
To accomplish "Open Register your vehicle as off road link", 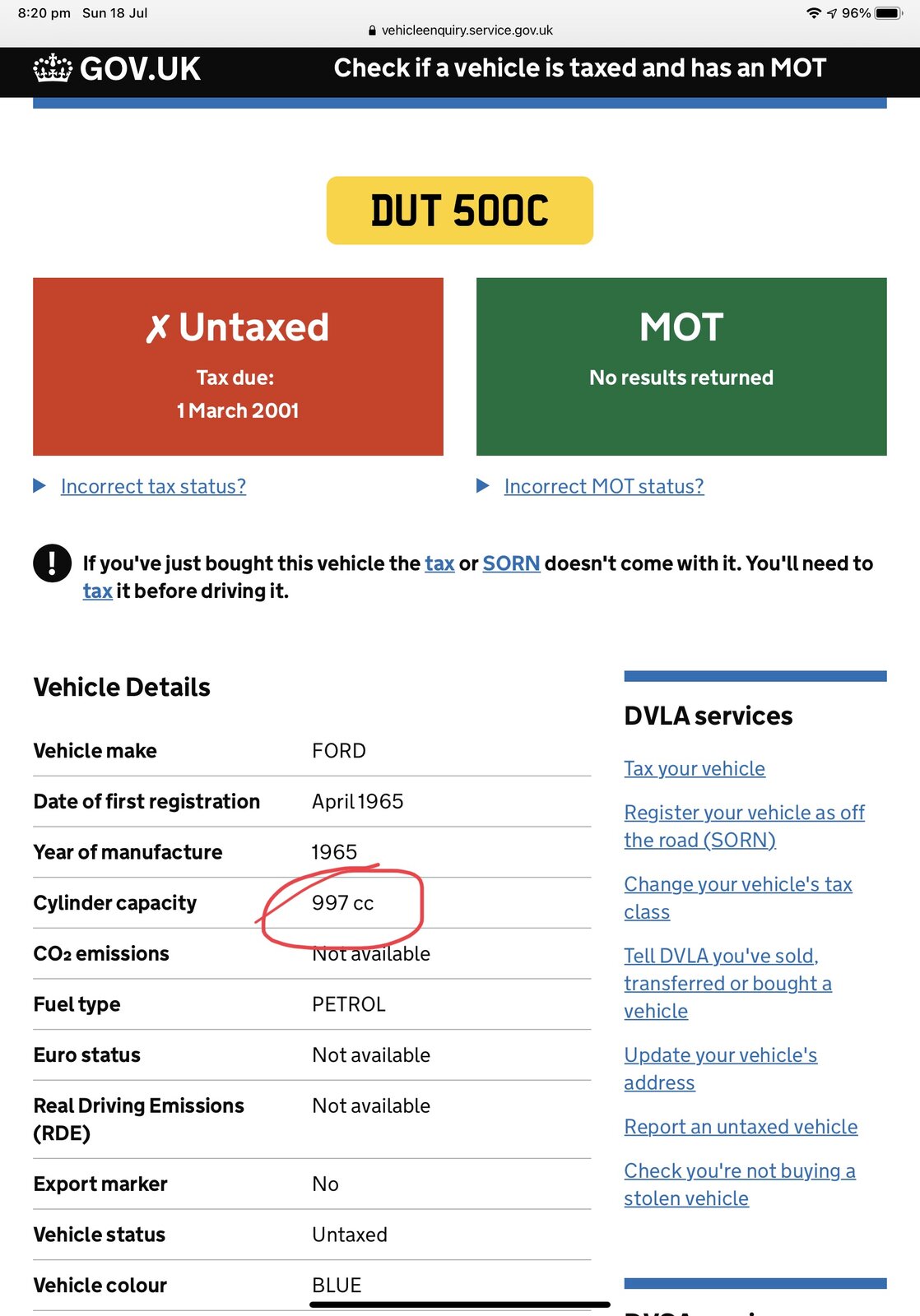I will pyautogui.click(x=744, y=826).
